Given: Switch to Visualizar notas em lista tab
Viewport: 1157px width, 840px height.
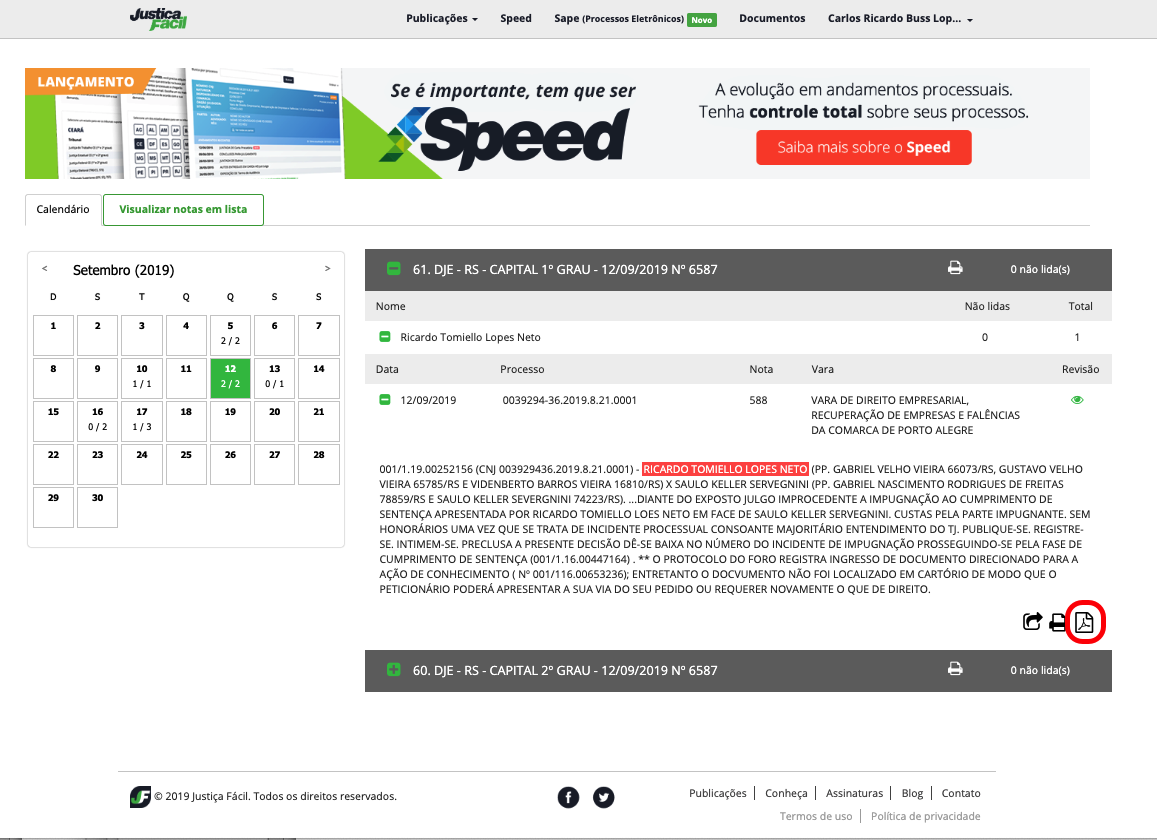Looking at the screenshot, I should click(x=183, y=210).
